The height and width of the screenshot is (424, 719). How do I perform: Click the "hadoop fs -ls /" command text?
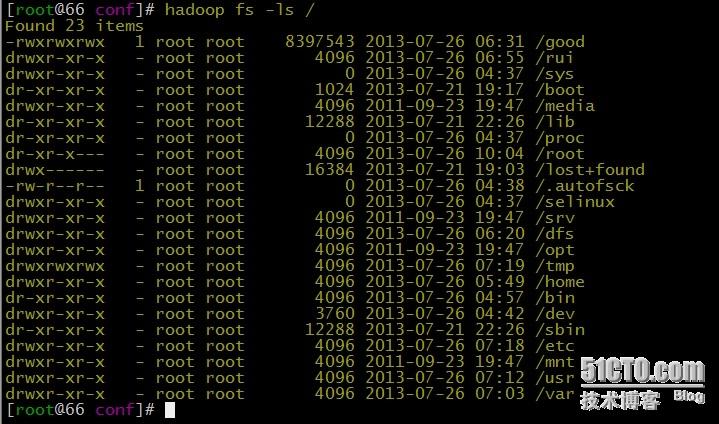[242, 10]
